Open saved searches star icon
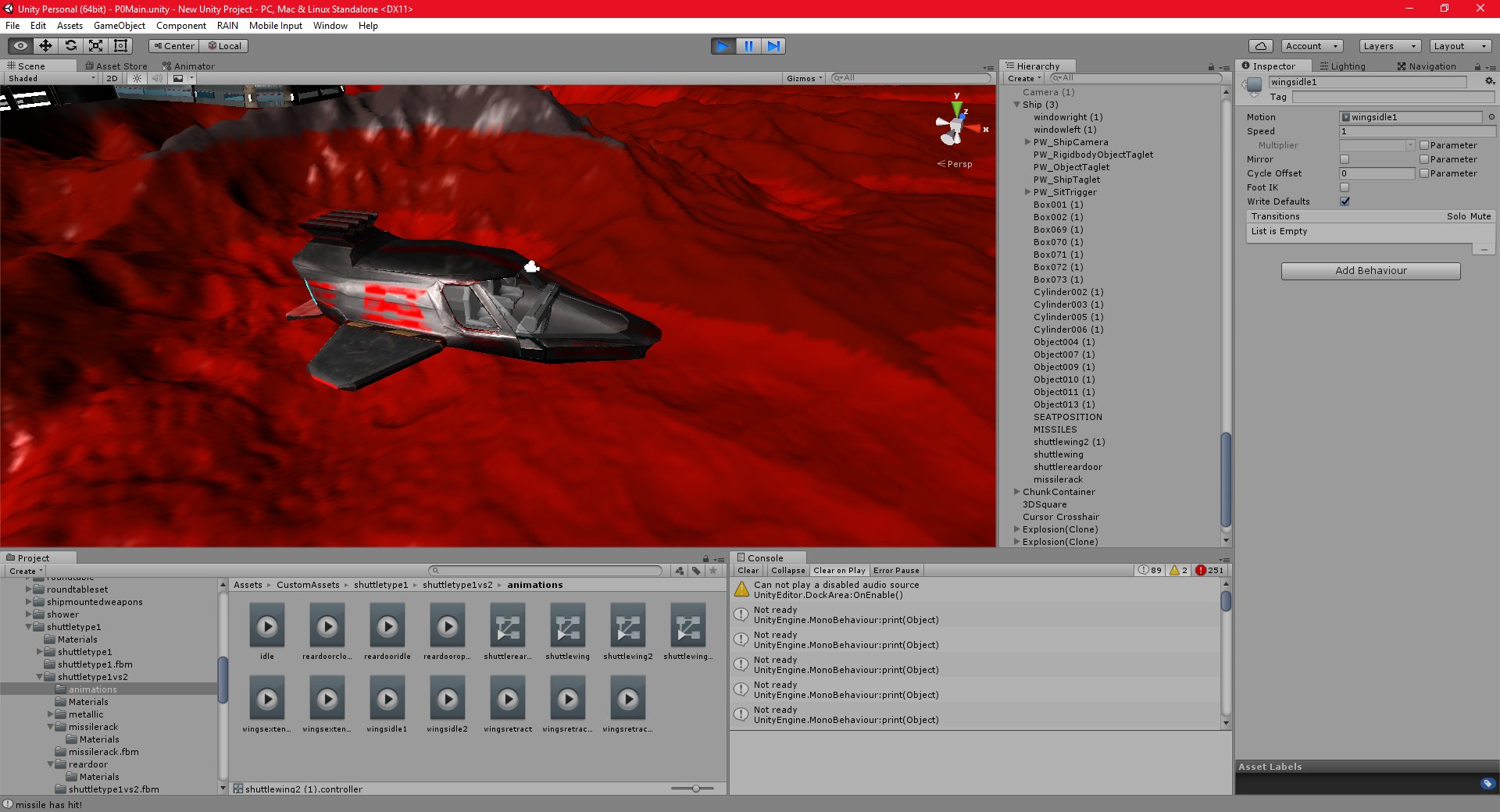 (x=712, y=571)
